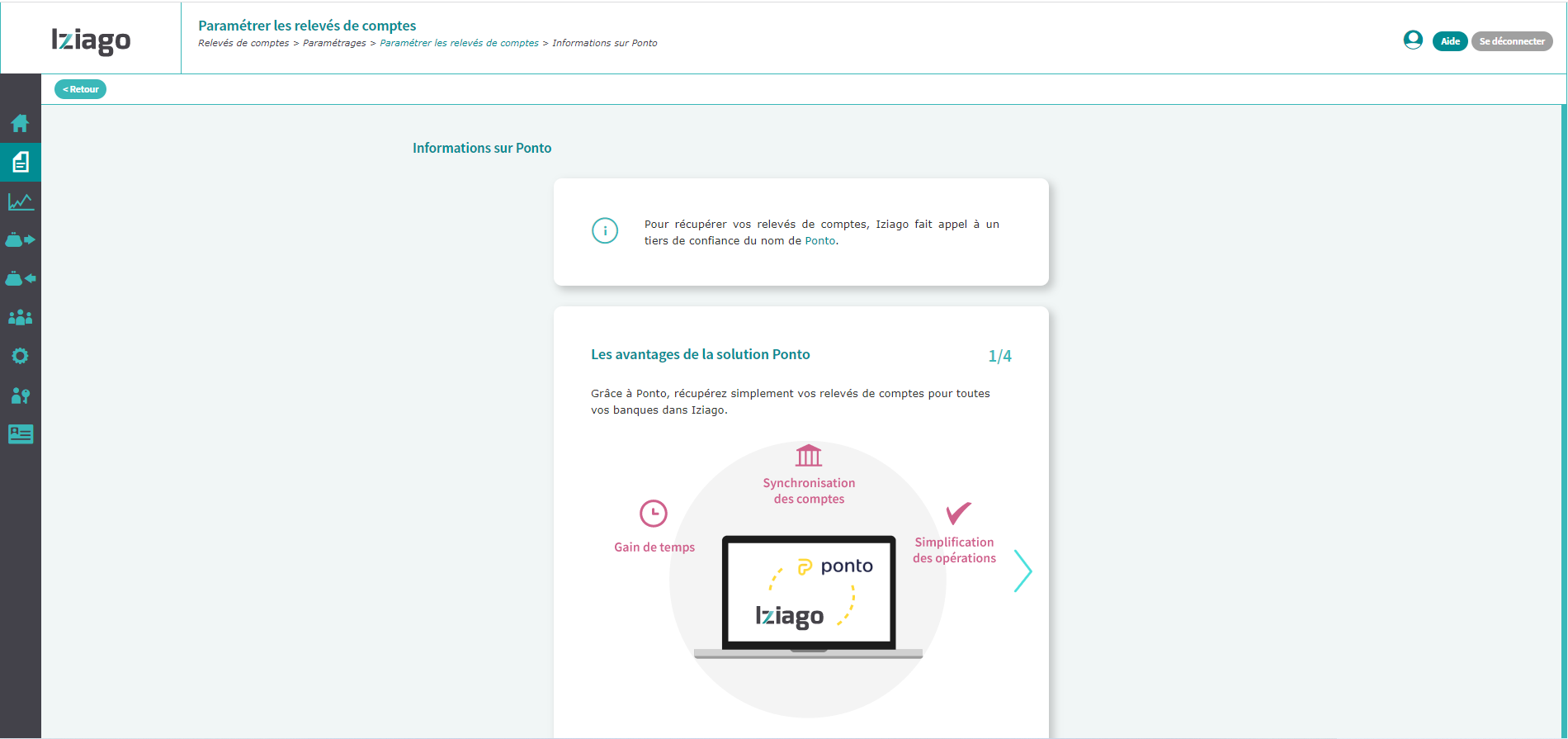Click the user profile avatar icon
The height and width of the screenshot is (739, 1568).
pyautogui.click(x=1413, y=40)
